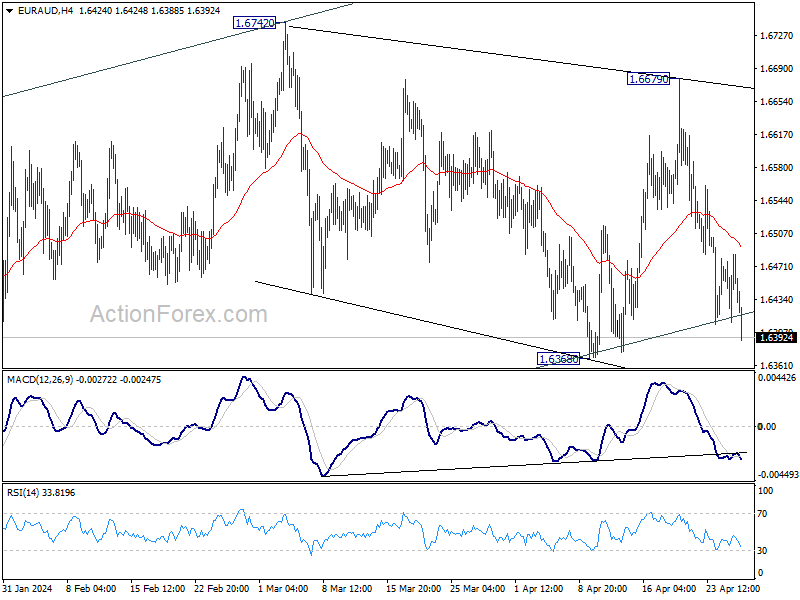This screenshot has height=600, width=800.
Task: Click the 1.64340 price axis value
Action: [x=776, y=300]
